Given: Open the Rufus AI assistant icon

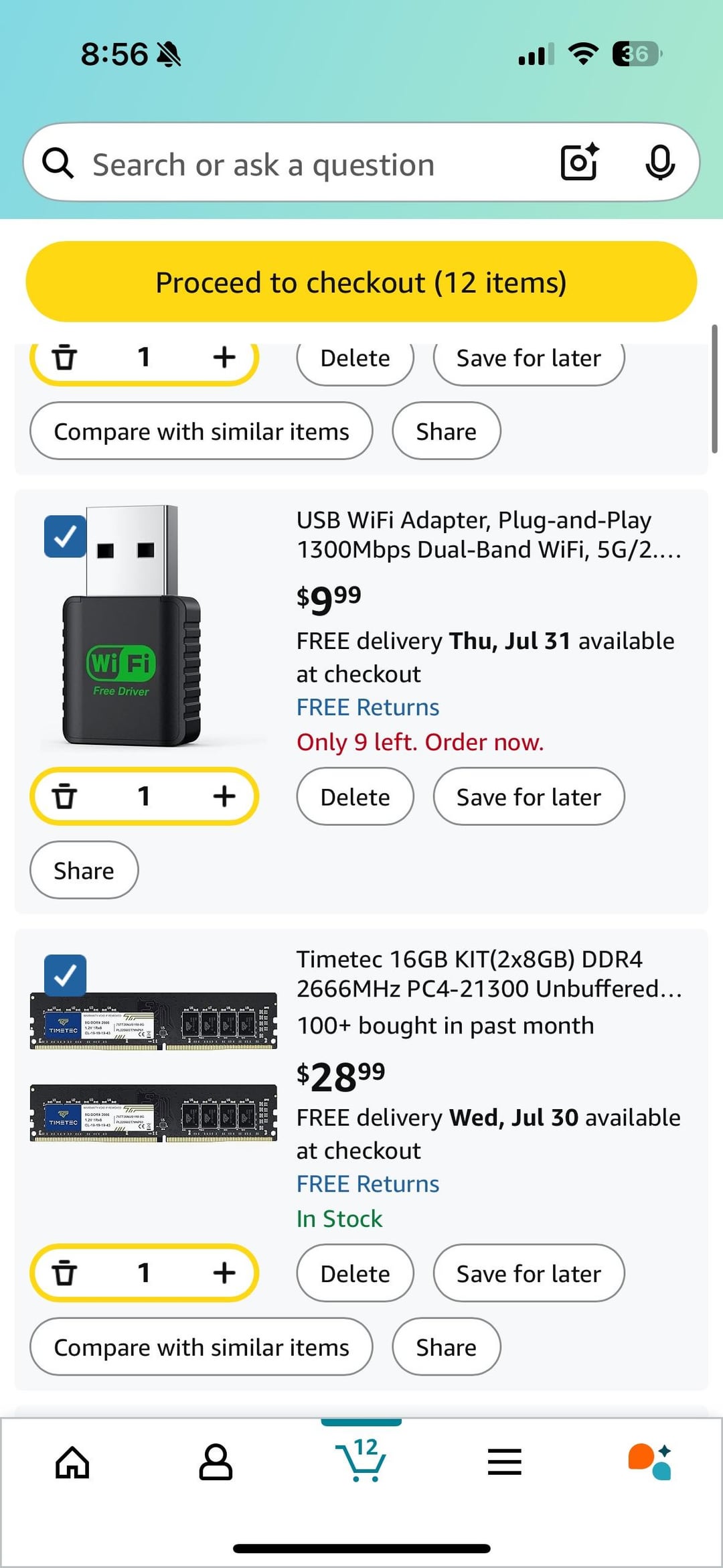Looking at the screenshot, I should click(649, 1462).
